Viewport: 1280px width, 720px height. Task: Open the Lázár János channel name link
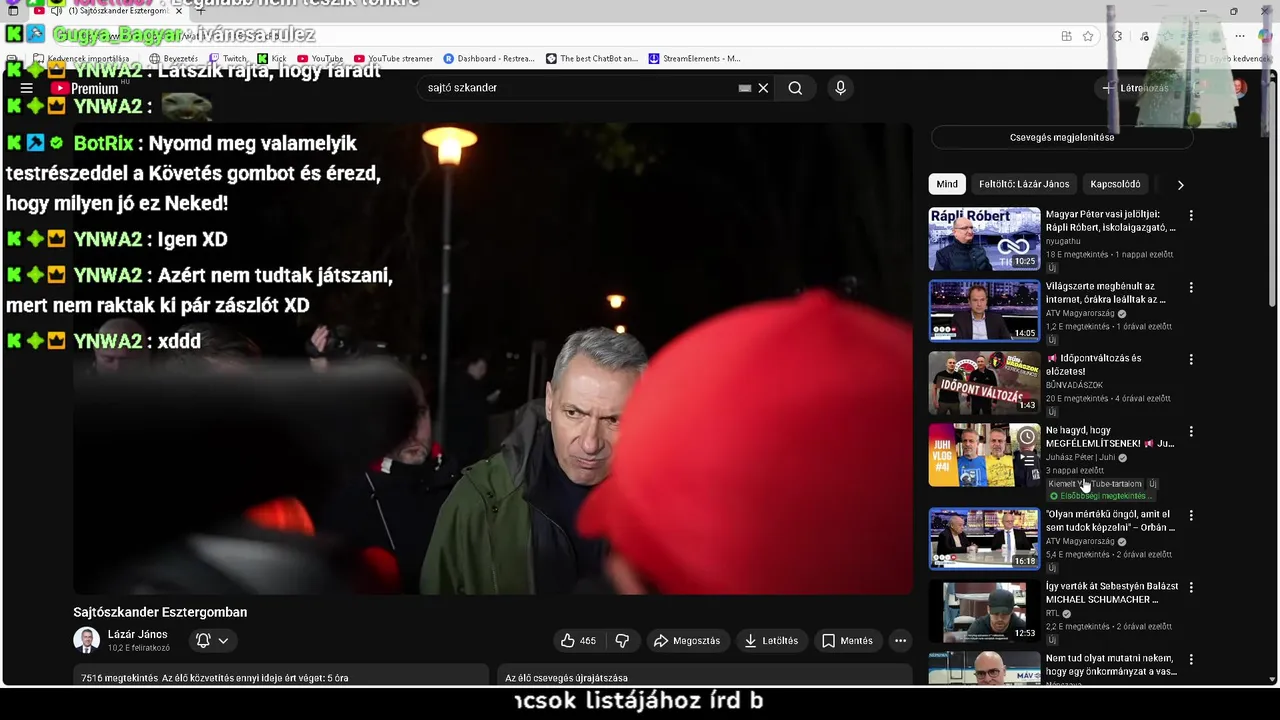coord(137,634)
